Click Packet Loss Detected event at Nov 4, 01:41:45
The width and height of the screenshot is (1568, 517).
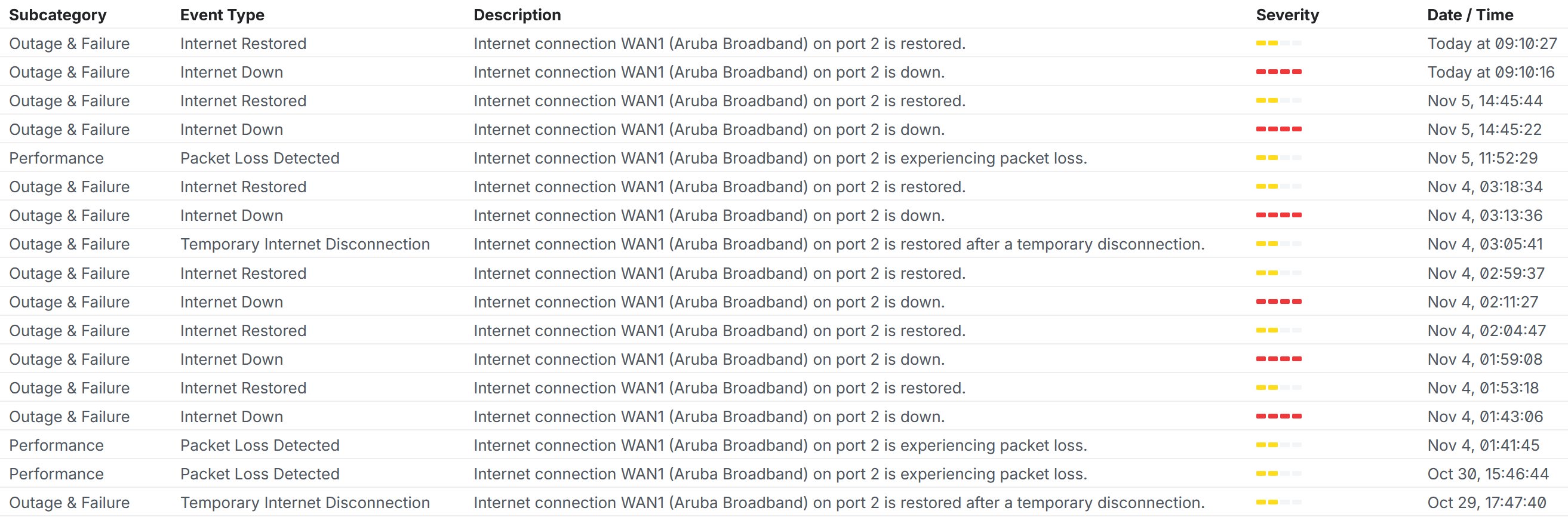point(260,445)
